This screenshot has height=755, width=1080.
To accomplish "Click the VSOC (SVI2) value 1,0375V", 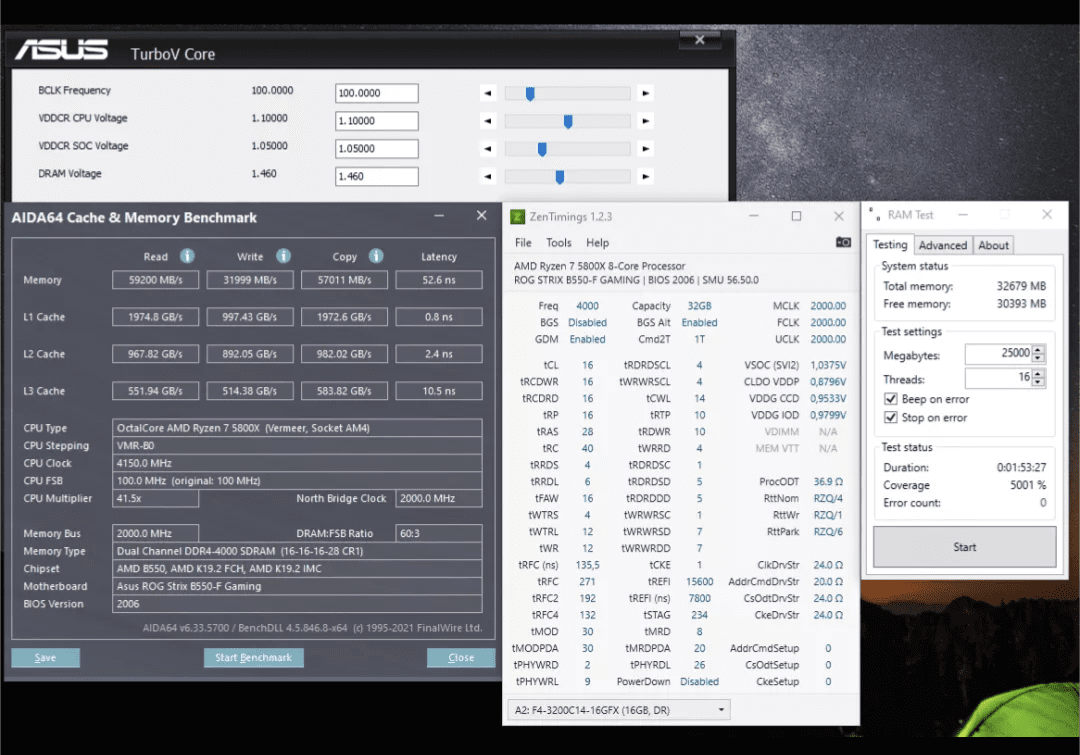I will click(828, 365).
